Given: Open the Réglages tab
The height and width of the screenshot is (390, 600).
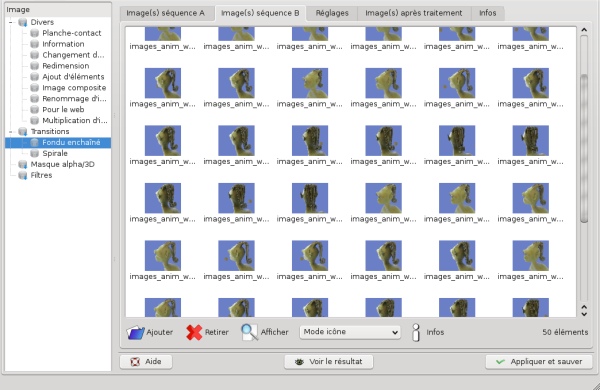Looking at the screenshot, I should (x=332, y=13).
